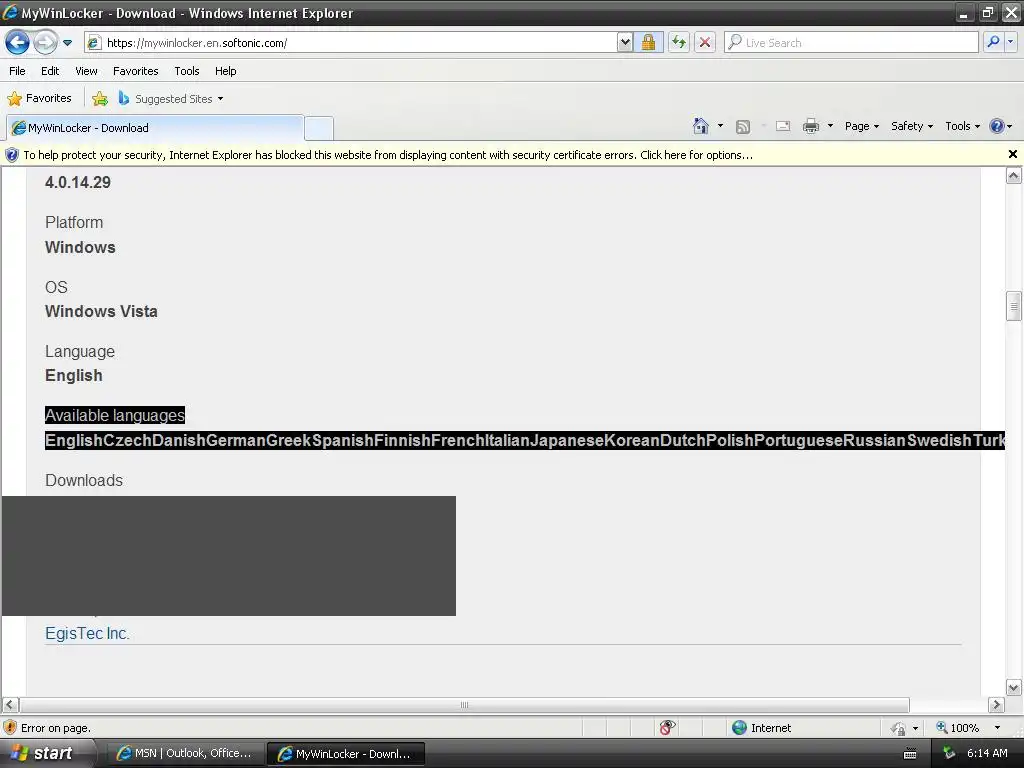Click the 6:14 AM clock
This screenshot has height=768, width=1024.
point(987,753)
